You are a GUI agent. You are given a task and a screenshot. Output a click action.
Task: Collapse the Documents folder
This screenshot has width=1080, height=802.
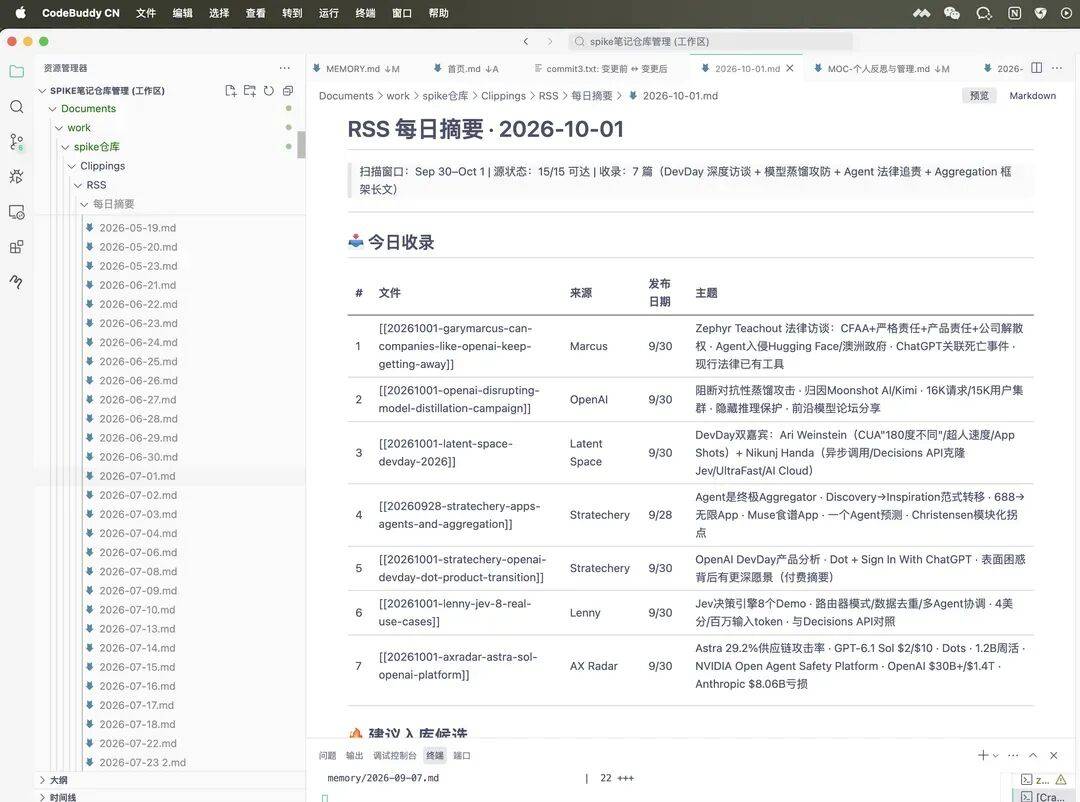click(52, 109)
